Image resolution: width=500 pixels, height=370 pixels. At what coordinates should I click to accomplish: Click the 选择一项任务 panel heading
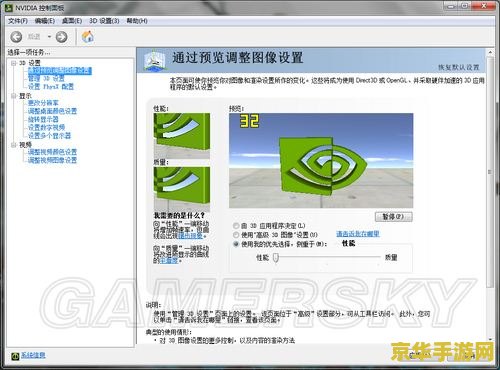point(29,52)
